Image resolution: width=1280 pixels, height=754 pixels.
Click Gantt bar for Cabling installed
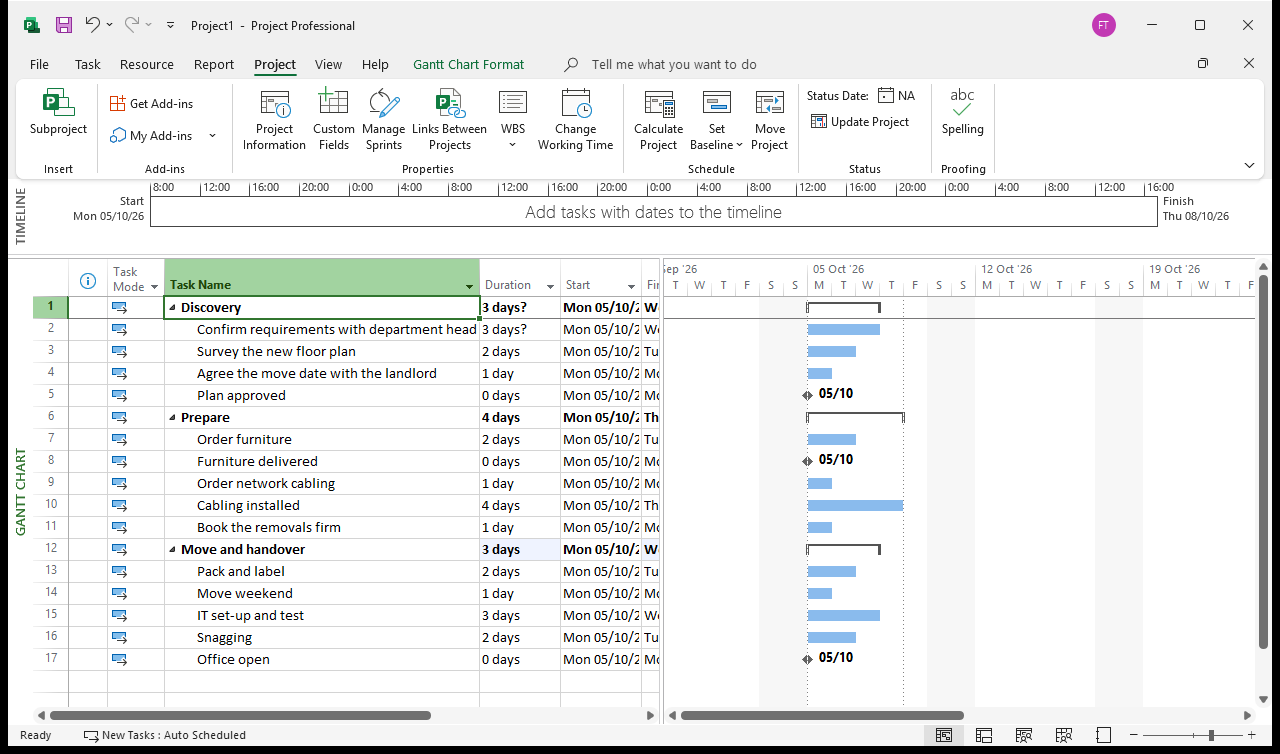coord(855,505)
